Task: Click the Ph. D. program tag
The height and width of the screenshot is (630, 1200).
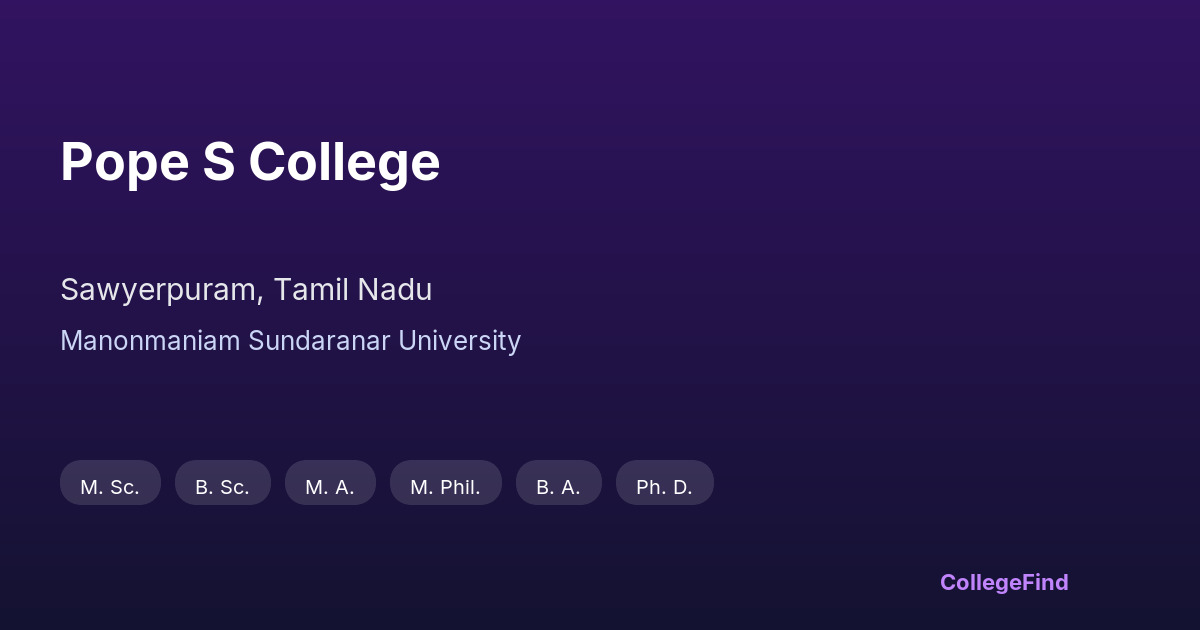Action: pyautogui.click(x=664, y=486)
